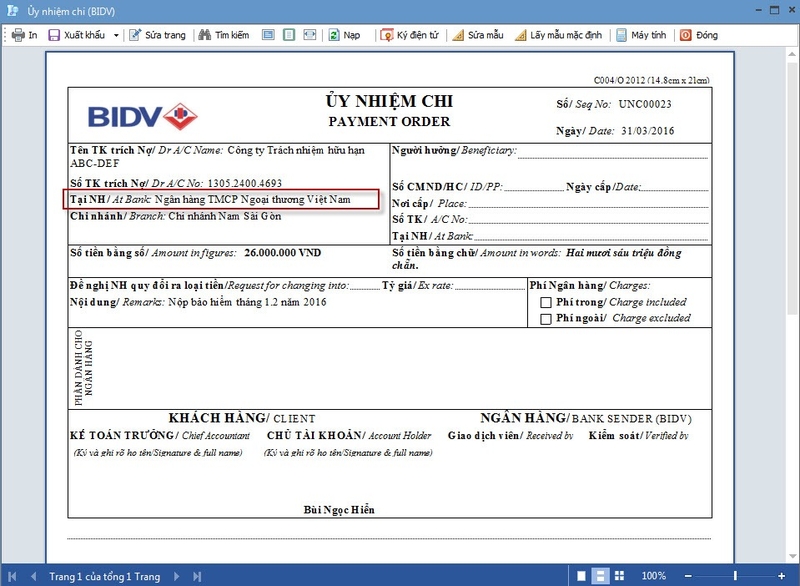Click the ỦY NHIỆM CHI title
The height and width of the screenshot is (586, 800).
389,101
